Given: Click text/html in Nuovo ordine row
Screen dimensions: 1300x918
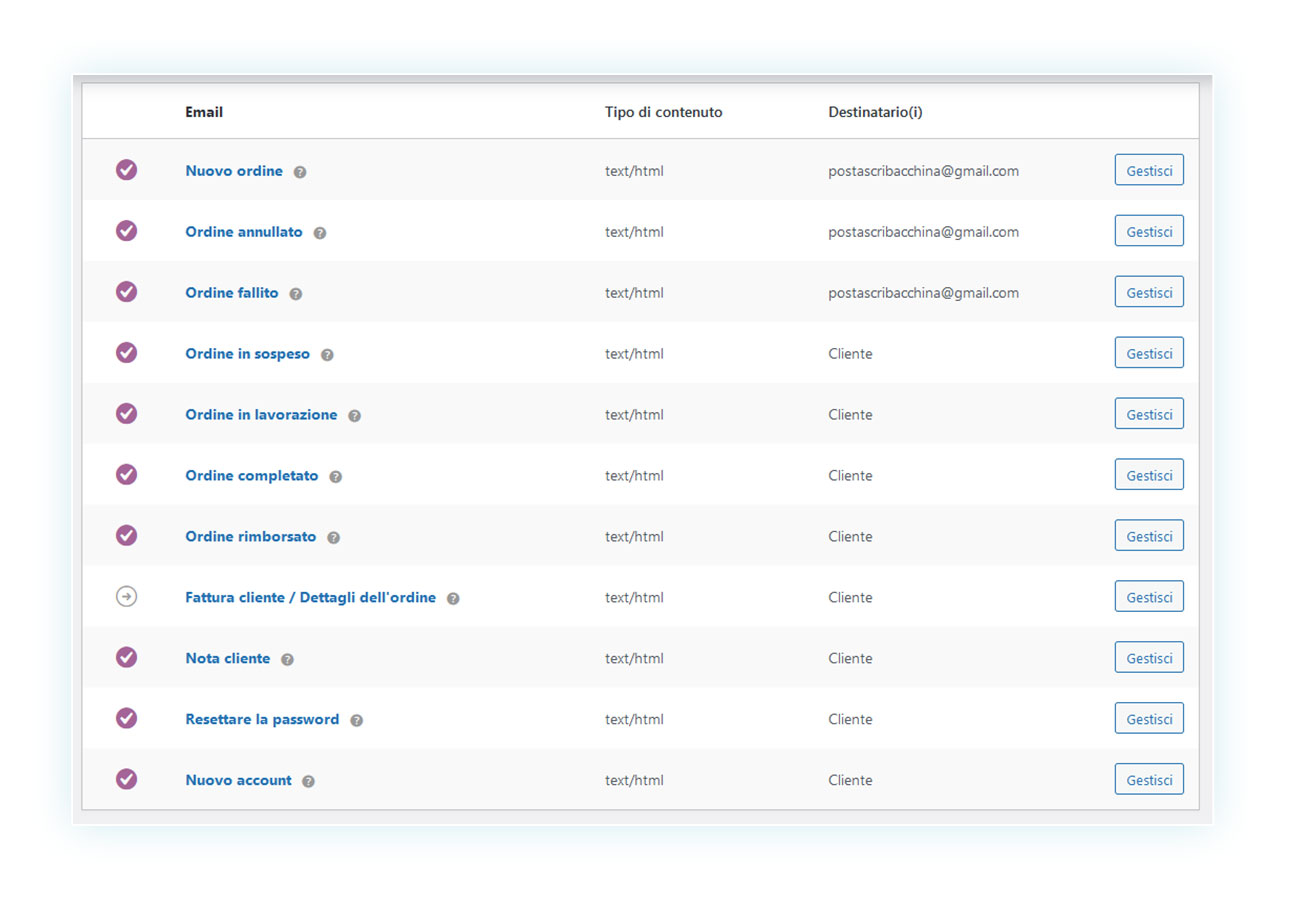Looking at the screenshot, I should point(634,171).
